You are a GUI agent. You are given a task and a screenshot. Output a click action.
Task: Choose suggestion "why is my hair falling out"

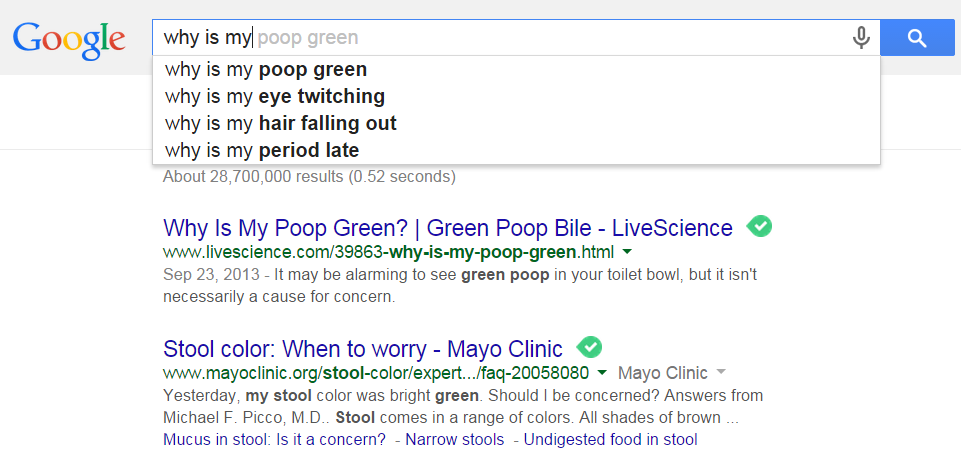tap(281, 124)
